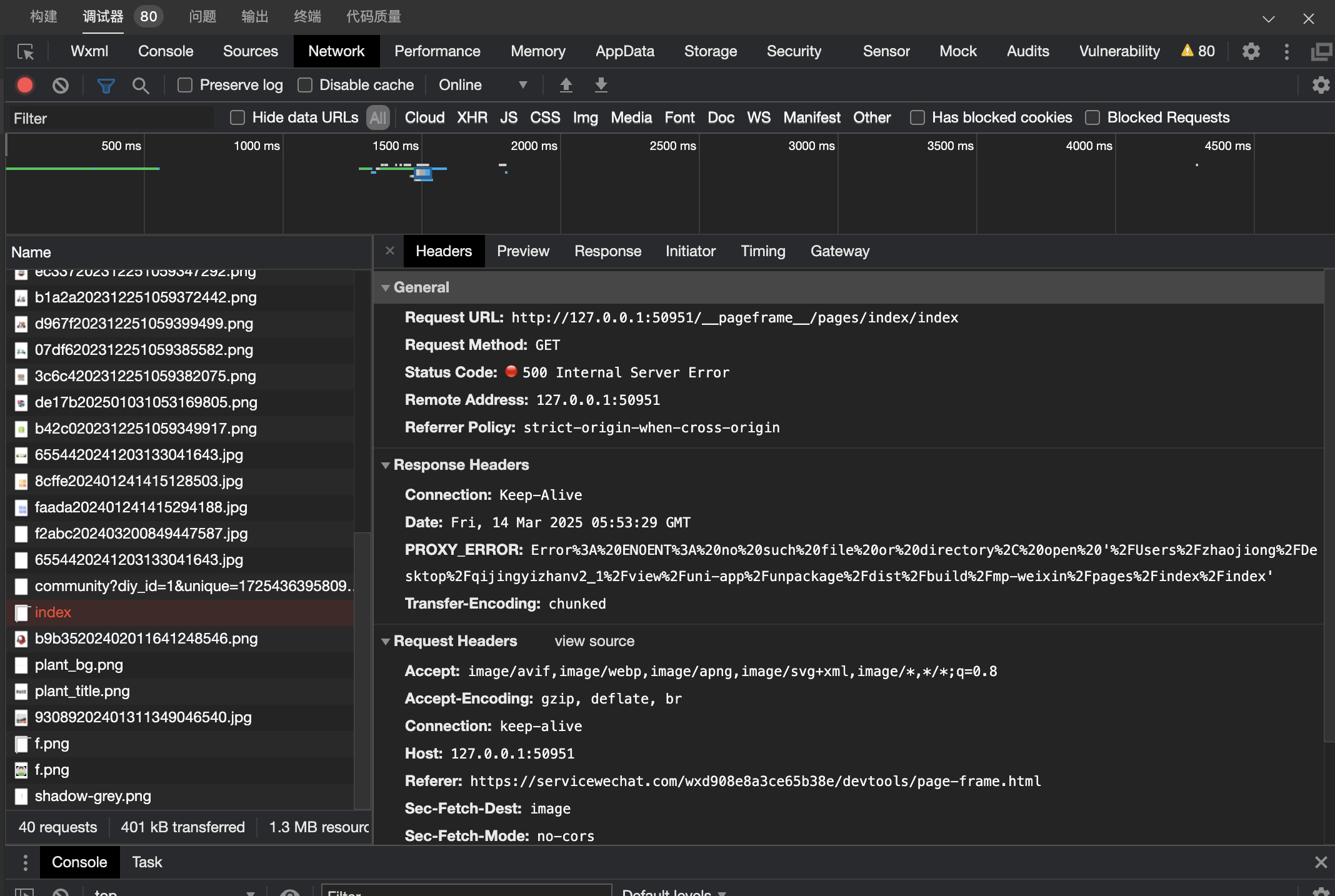Screen dimensions: 1335x896
Task: Filter requests by WS type
Action: pos(758,117)
